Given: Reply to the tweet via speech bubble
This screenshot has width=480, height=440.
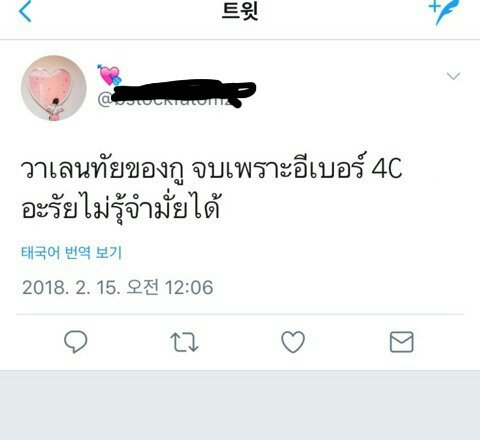Looking at the screenshot, I should point(76,341).
